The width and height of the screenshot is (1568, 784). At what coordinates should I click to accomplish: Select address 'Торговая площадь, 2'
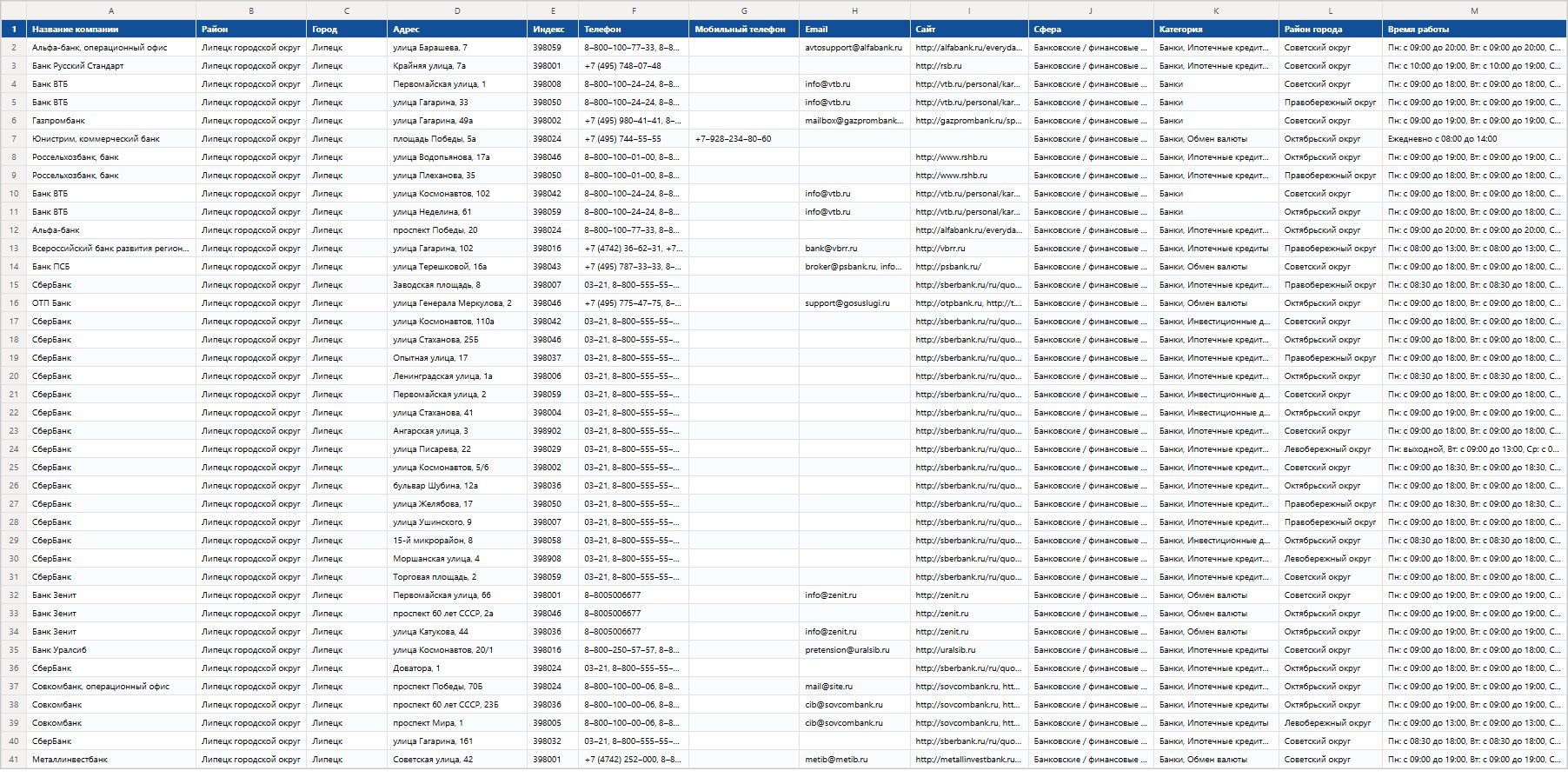coord(457,577)
